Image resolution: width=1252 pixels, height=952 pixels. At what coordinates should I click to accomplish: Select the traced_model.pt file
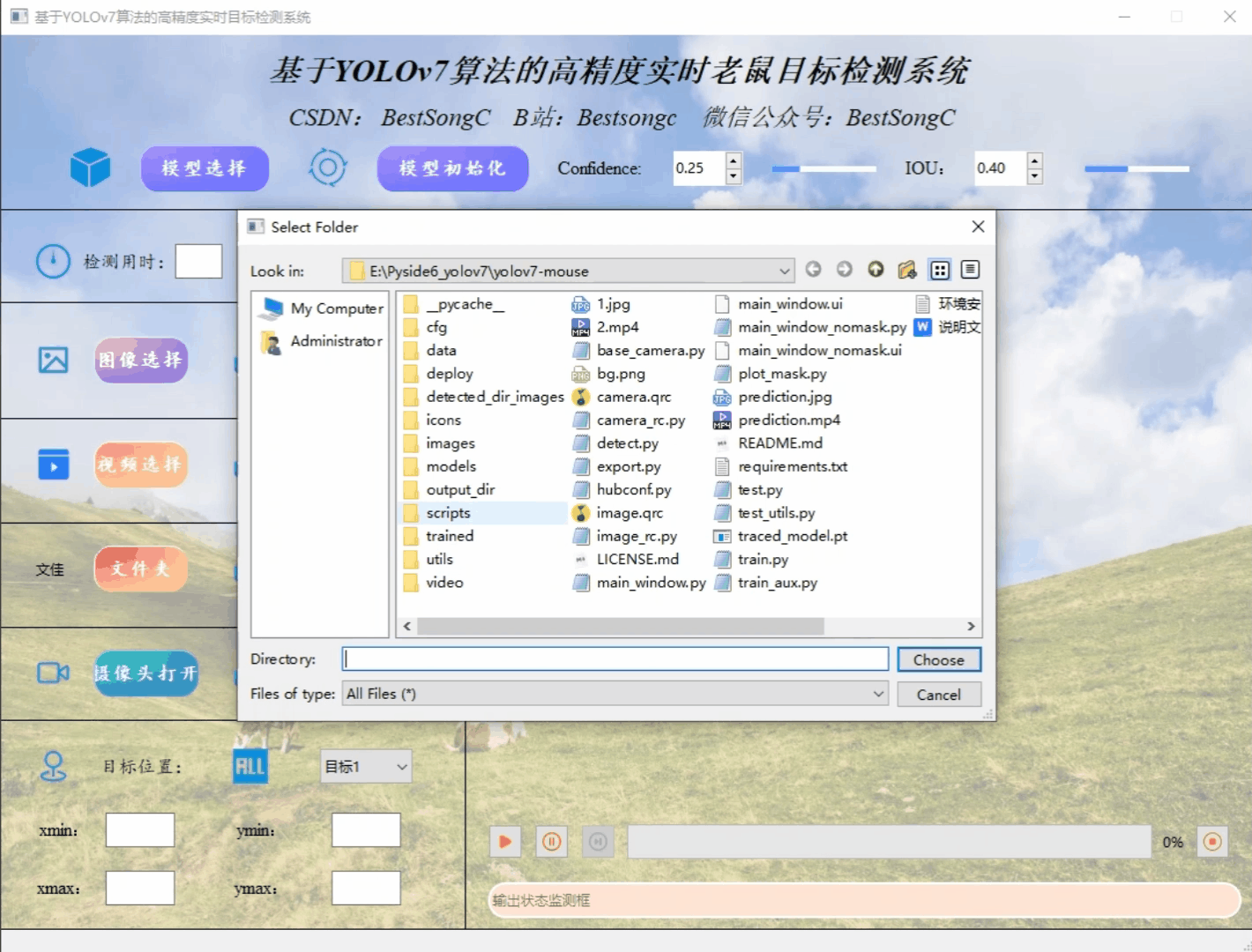pos(780,536)
